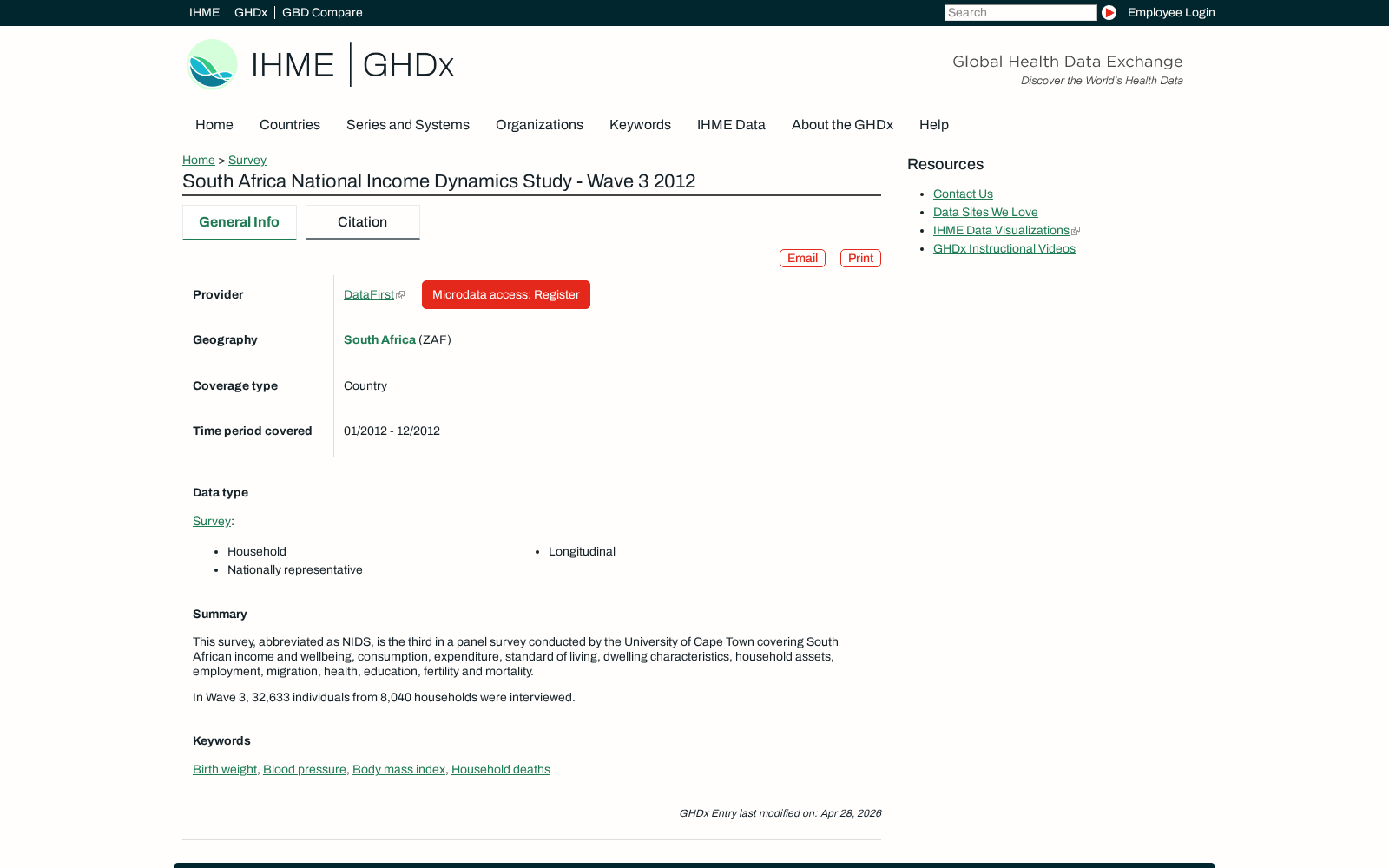Image resolution: width=1389 pixels, height=868 pixels.
Task: Open the Organizations menu
Action: click(x=539, y=125)
